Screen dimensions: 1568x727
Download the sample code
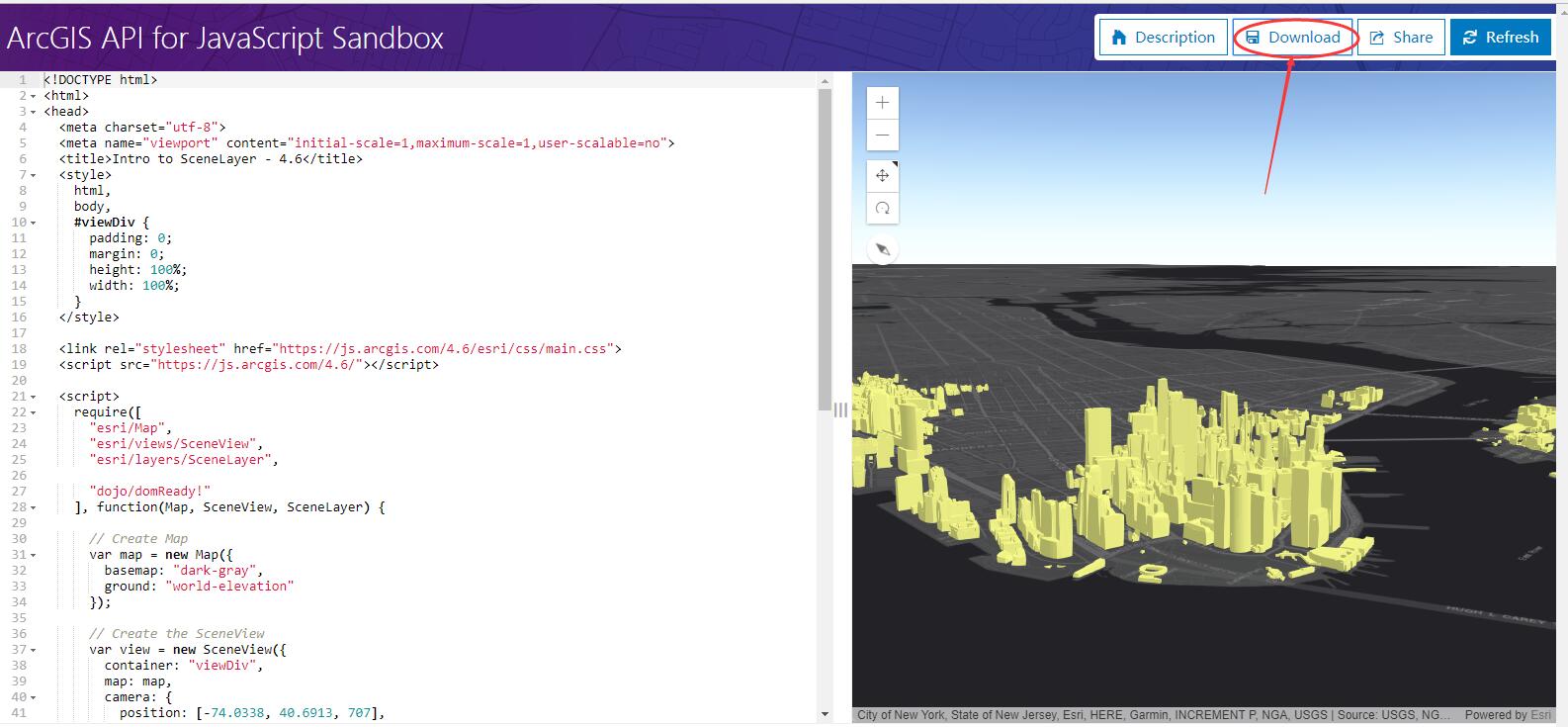[1293, 38]
